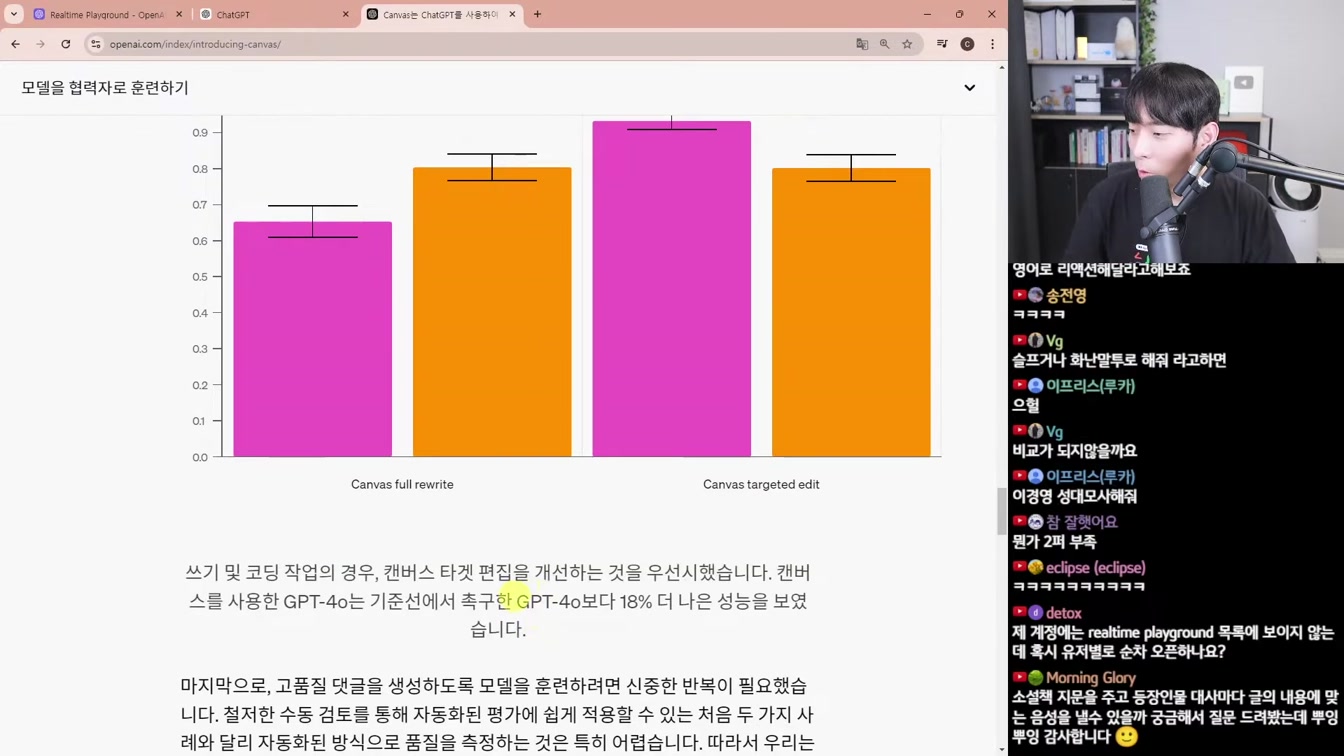
Task: Click the pink bar above Canvas full rewrite
Action: pos(313,340)
